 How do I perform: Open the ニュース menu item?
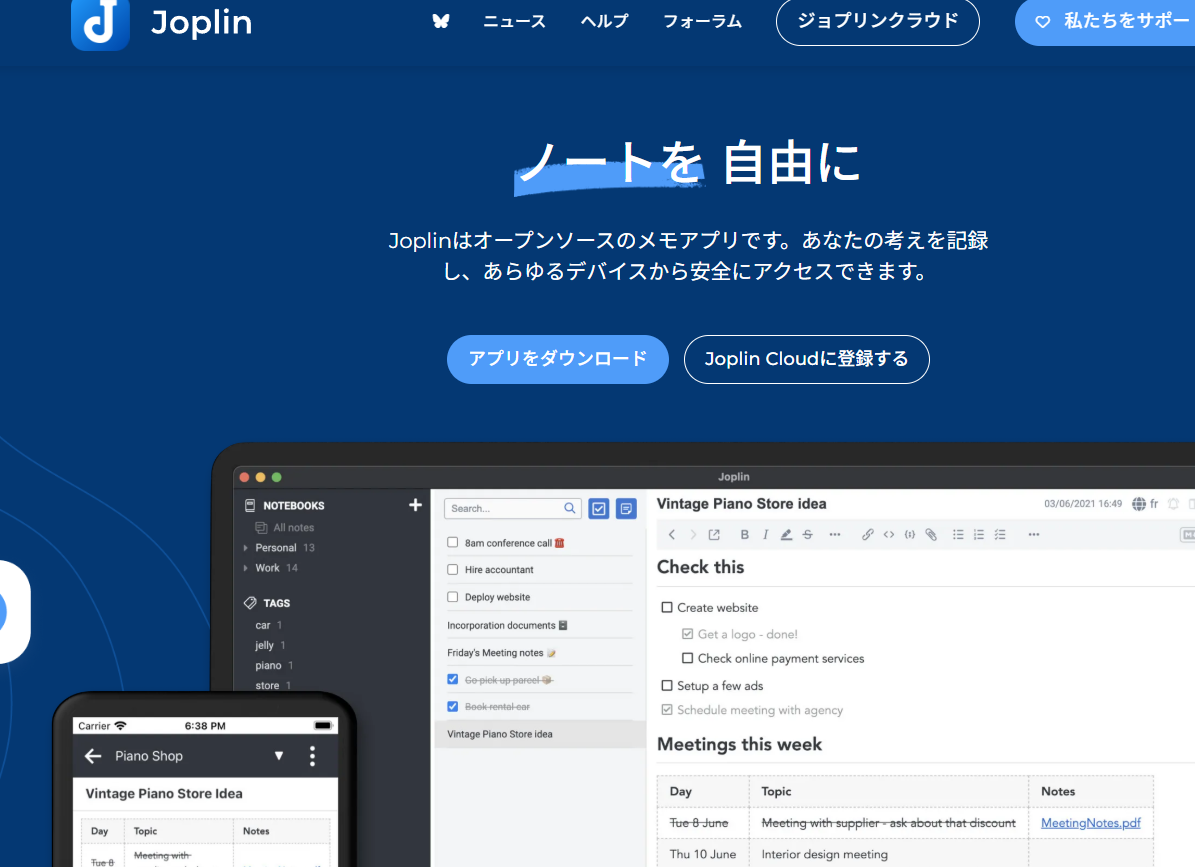pos(514,21)
